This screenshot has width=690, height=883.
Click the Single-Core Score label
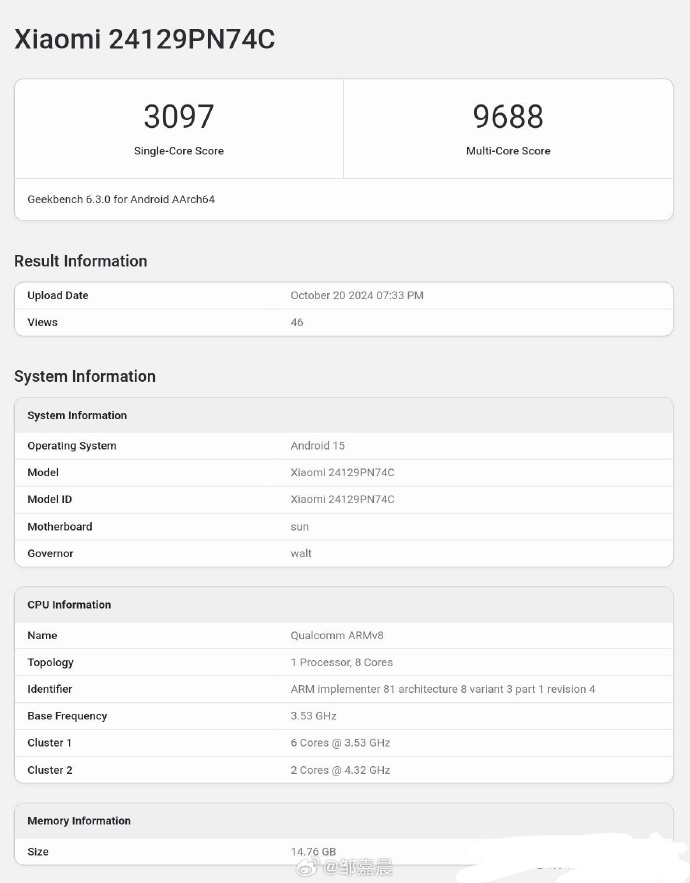click(179, 151)
